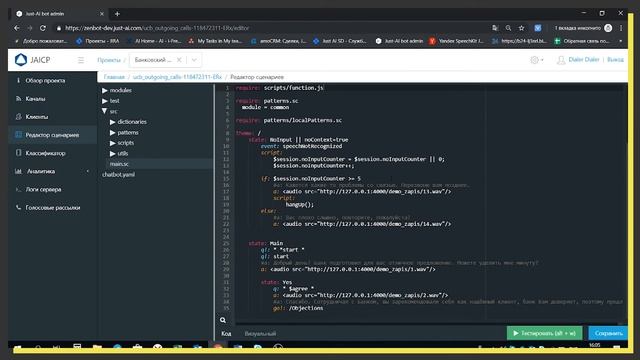The image size is (640, 360).
Task: Click the 'state: Main' code line
Action: [x=265, y=243]
